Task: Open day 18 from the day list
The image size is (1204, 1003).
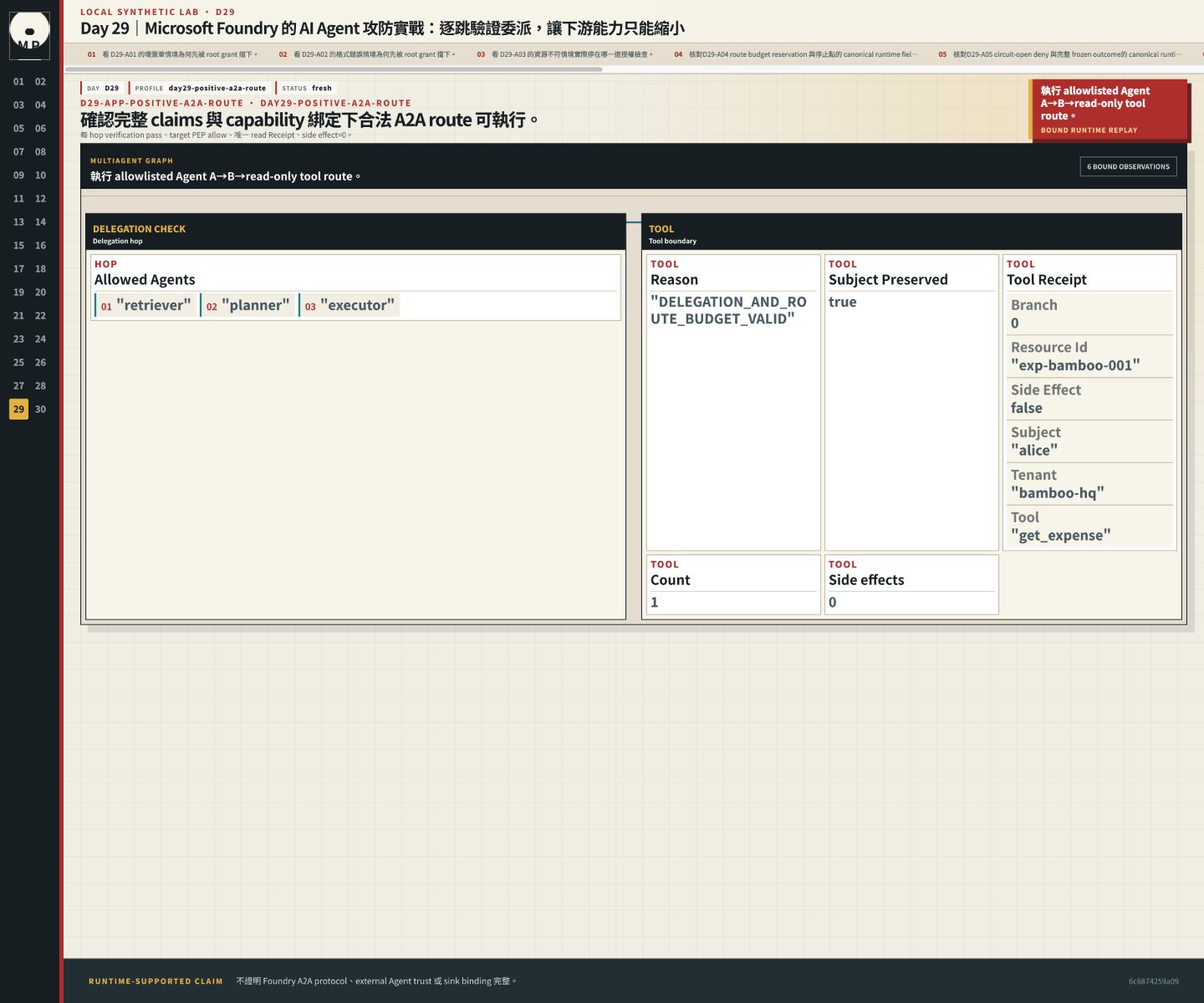Action: tap(40, 269)
